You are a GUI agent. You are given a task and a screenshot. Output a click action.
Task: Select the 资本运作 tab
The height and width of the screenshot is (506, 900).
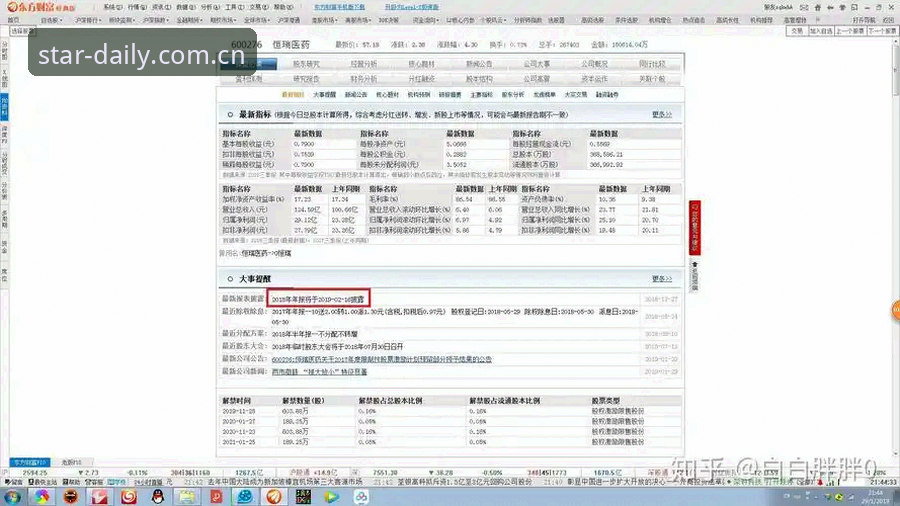(x=594, y=79)
